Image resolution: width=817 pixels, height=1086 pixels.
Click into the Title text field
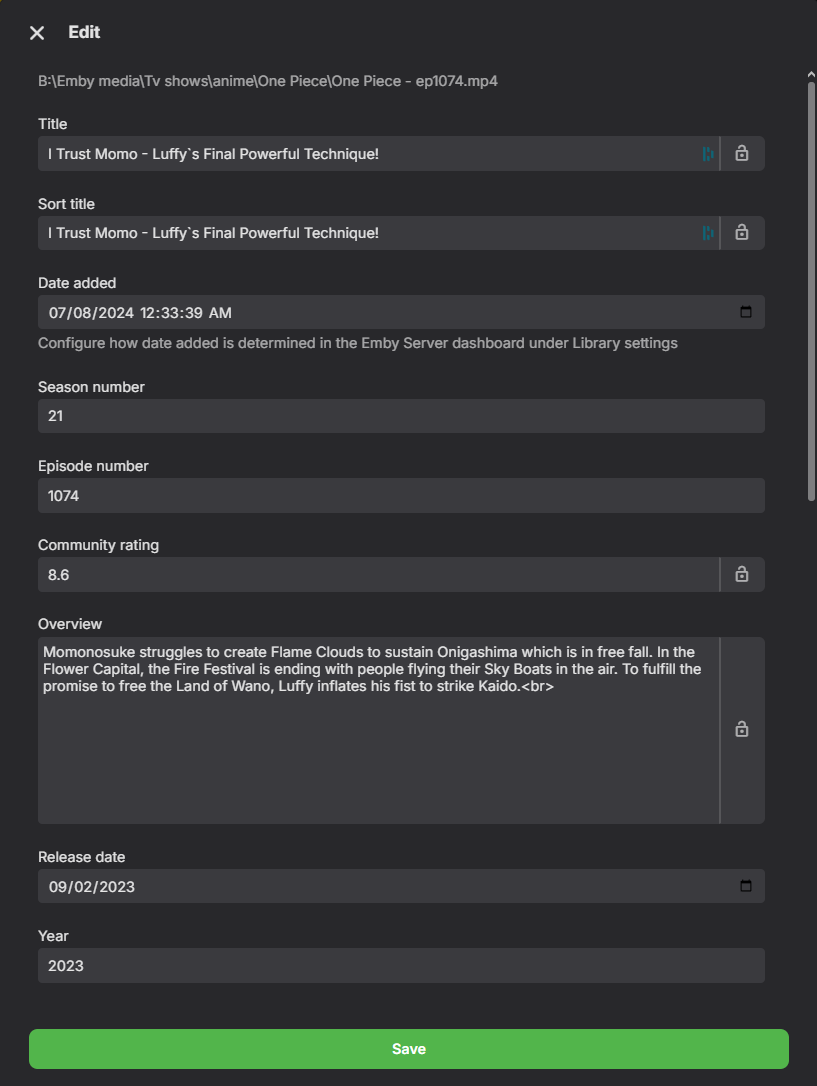point(370,154)
